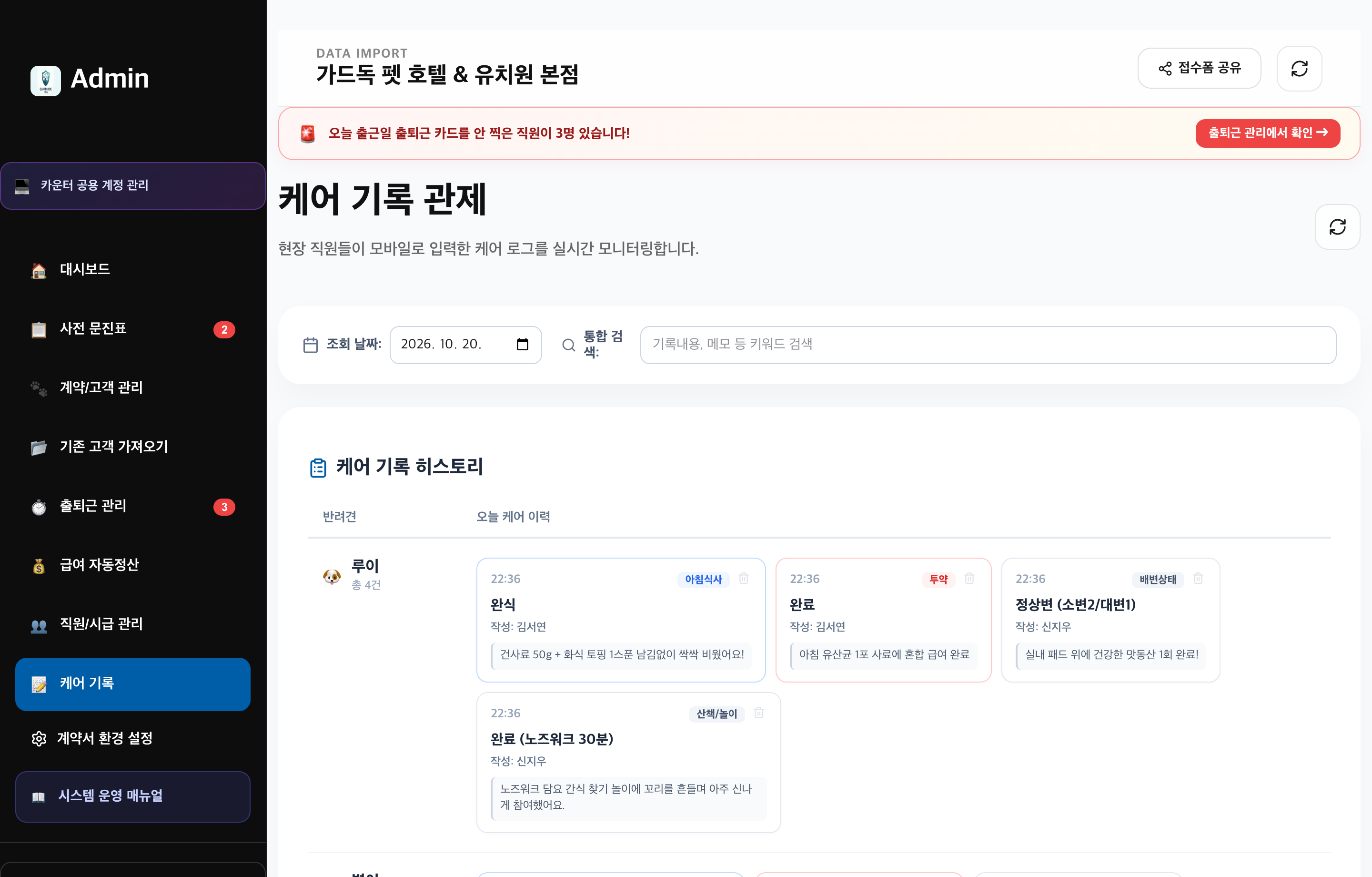Screen dimensions: 1372x877
Task: Click the 직원/시급 관리 people icon
Action: [39, 626]
